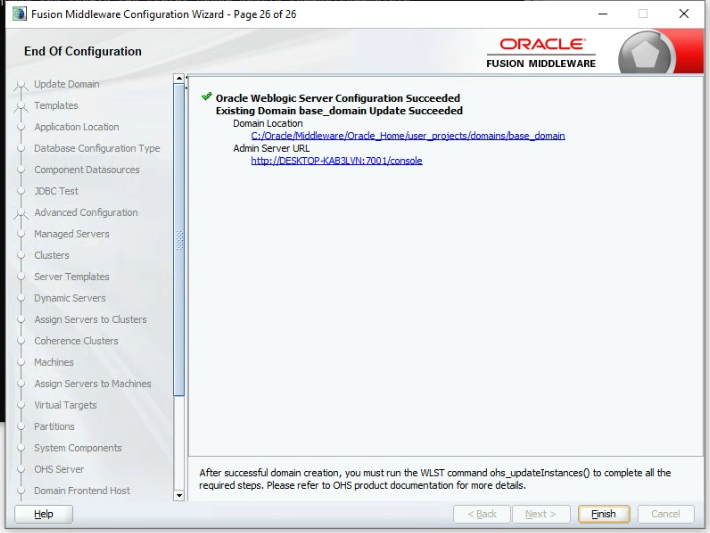710x533 pixels.
Task: Click the wizard title bar app icon
Action: (19, 14)
